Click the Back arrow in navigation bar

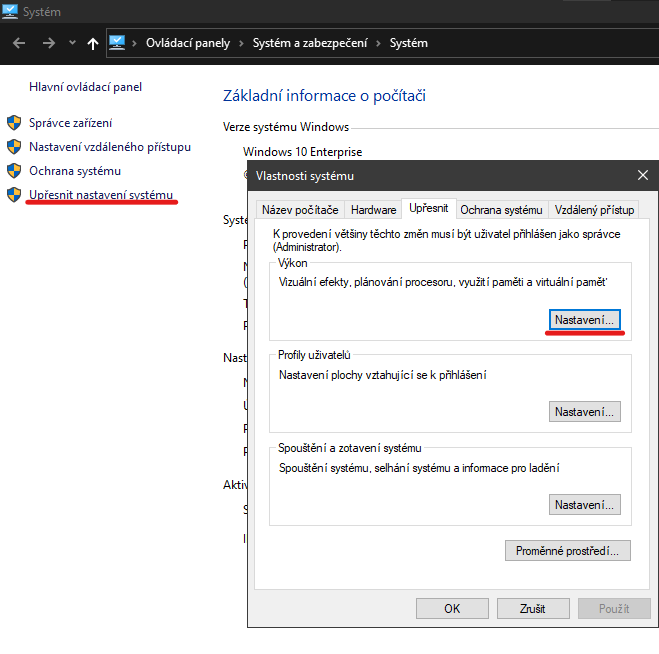(x=19, y=43)
